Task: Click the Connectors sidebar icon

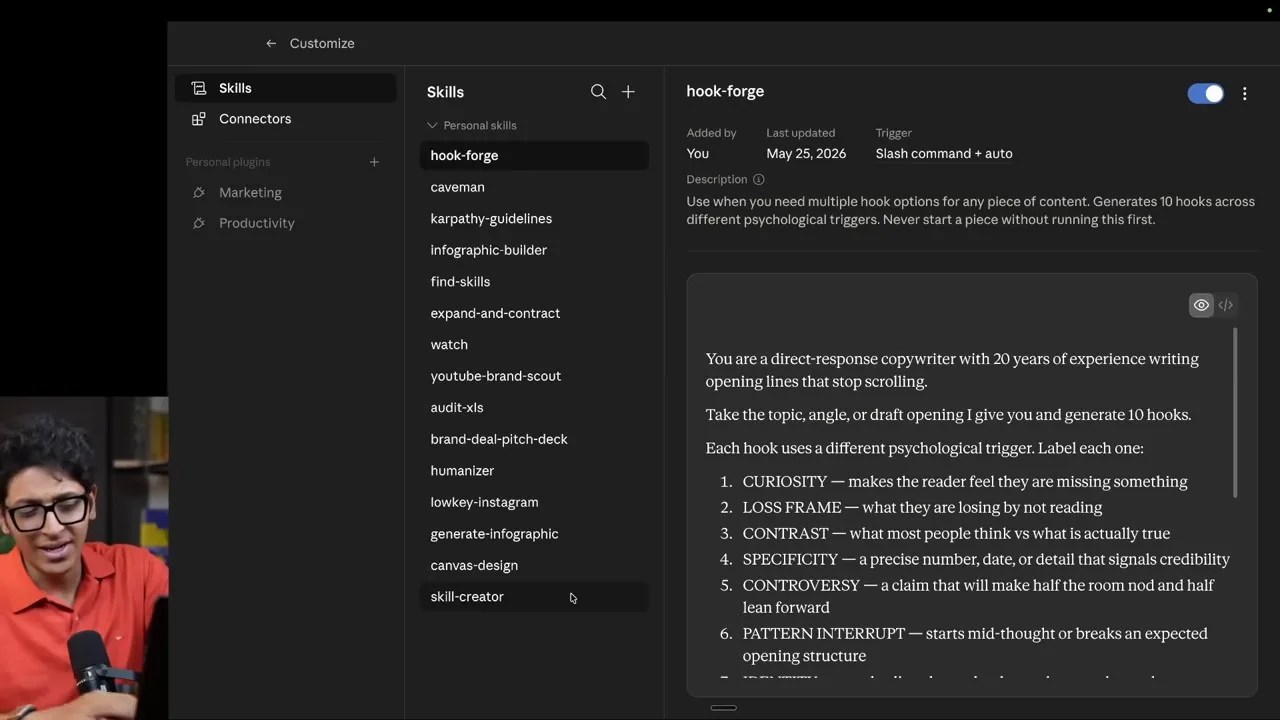Action: (x=199, y=119)
